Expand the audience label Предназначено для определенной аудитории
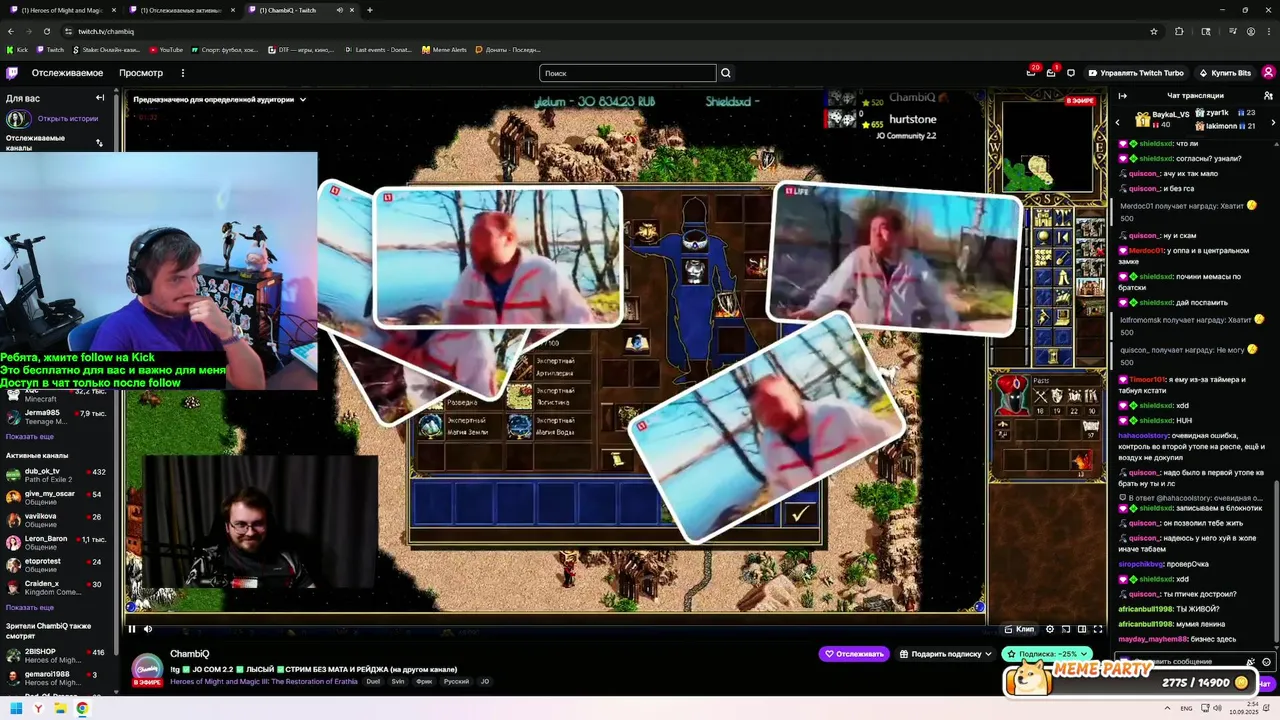1280x720 pixels. [x=219, y=99]
